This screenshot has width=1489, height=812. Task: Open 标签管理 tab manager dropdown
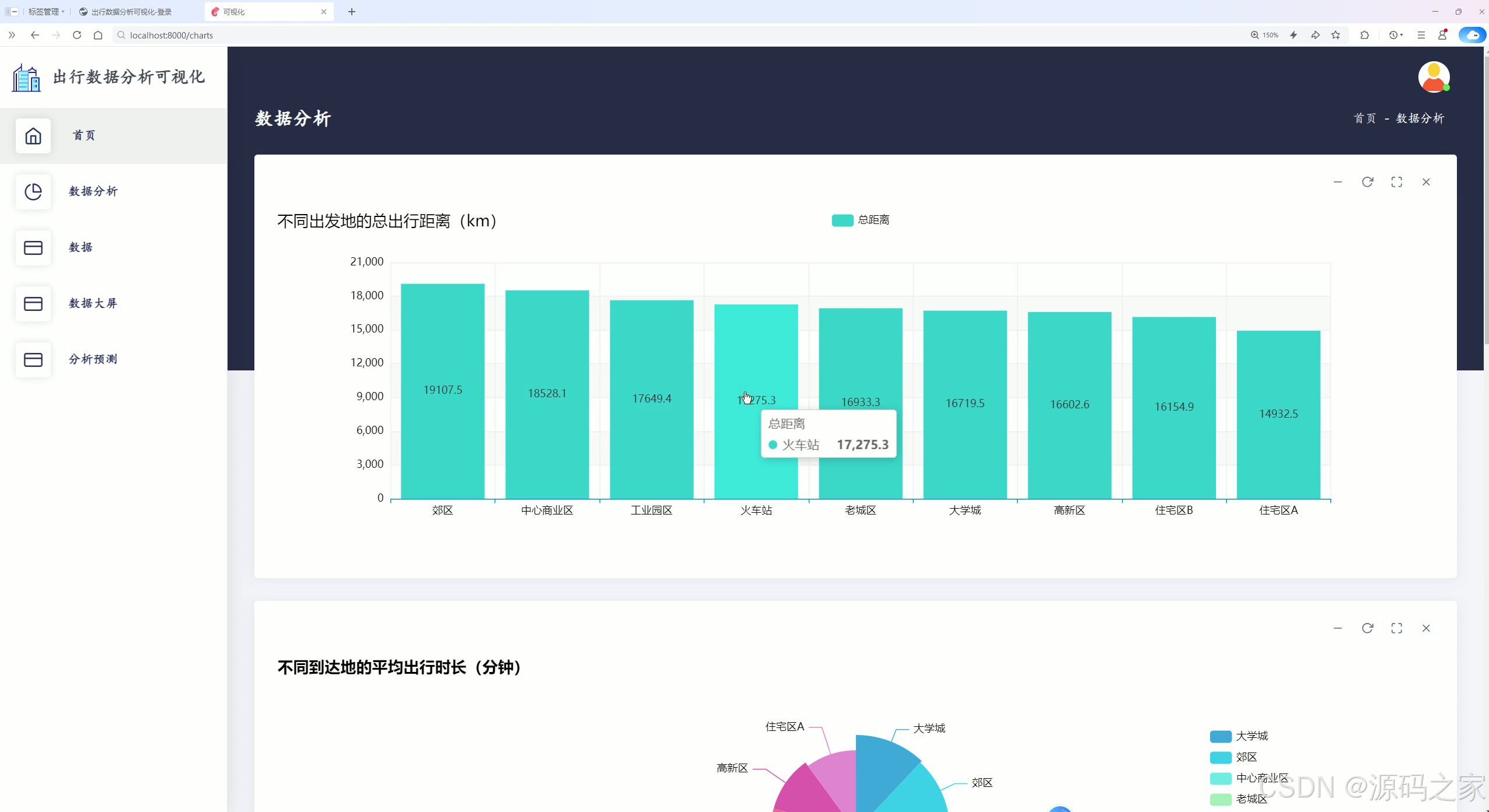46,12
